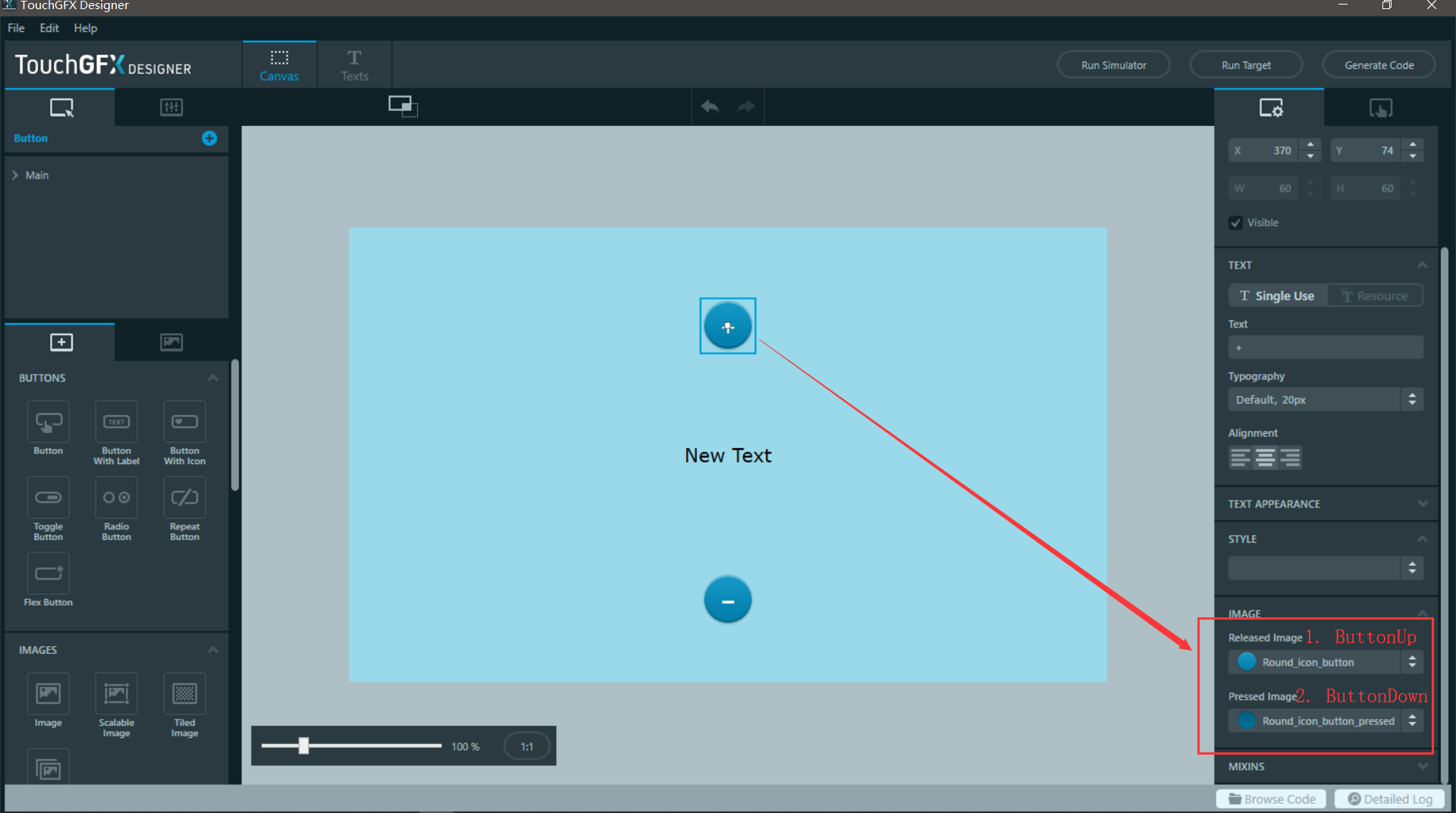The width and height of the screenshot is (1456, 813).
Task: Select the Toggle Button widget
Action: tap(49, 509)
